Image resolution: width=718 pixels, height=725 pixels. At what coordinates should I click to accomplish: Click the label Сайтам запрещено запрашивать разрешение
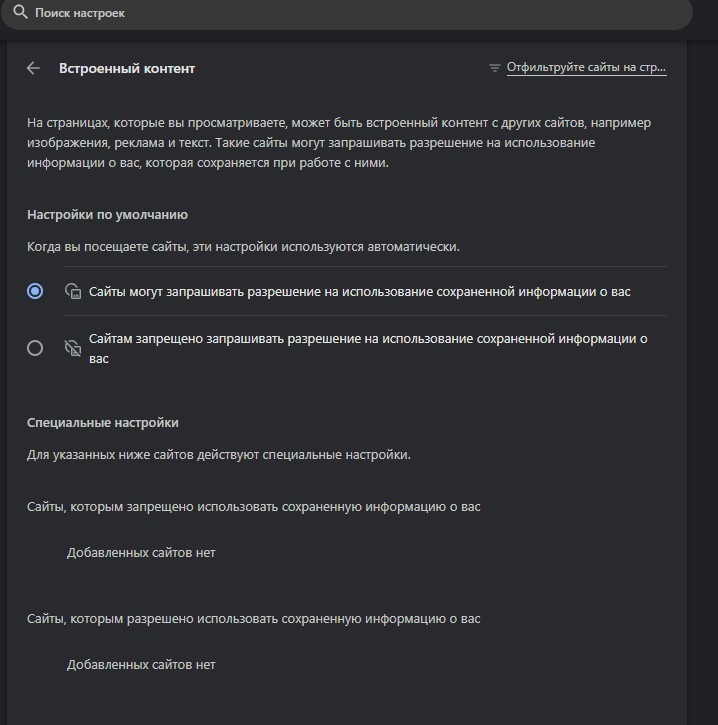[368, 349]
